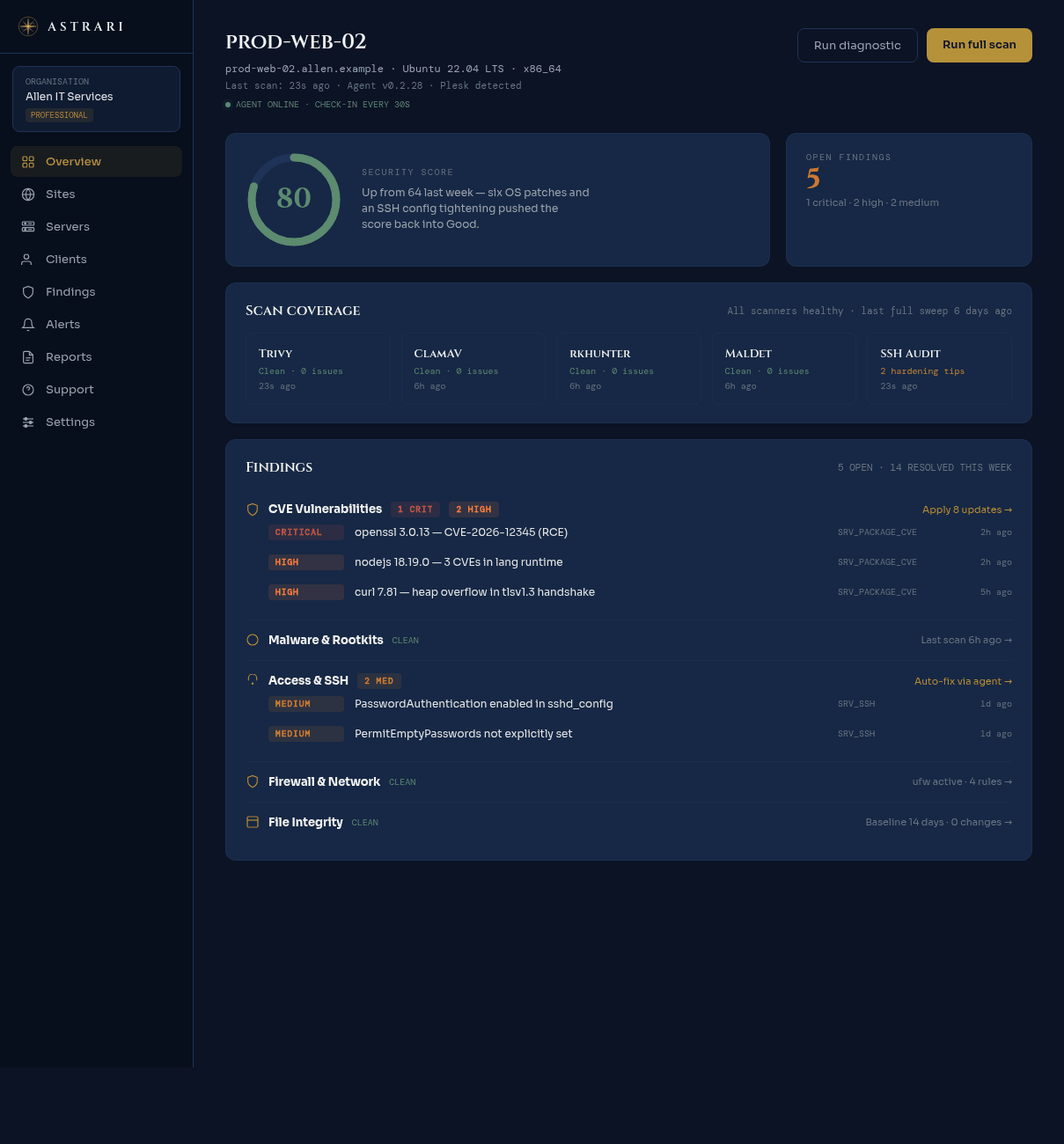Open the ufw active 4 rules link
Screen dimensions: 1064x1144
pos(962,781)
